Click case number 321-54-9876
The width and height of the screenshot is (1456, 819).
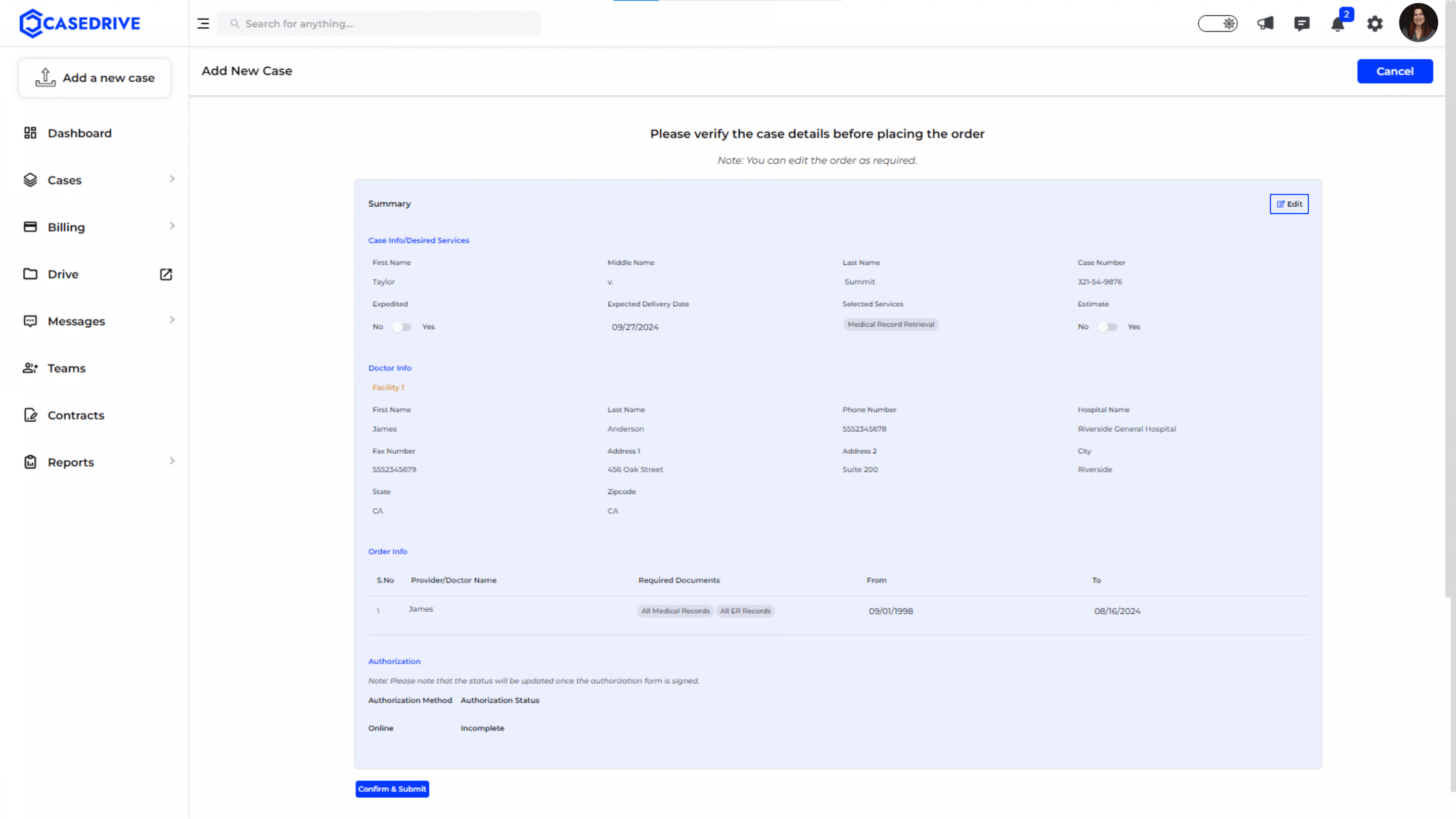[1100, 282]
